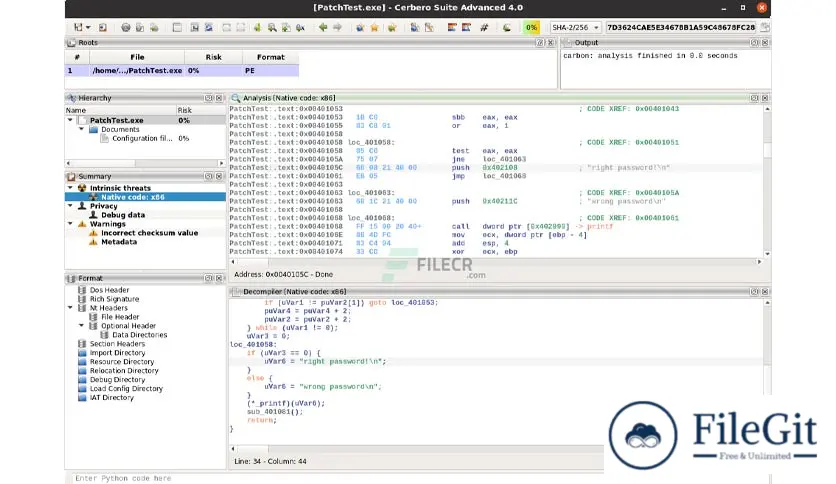This screenshot has height=484, width=836.
Task: Sort Roots table by Format column
Action: click(270, 57)
